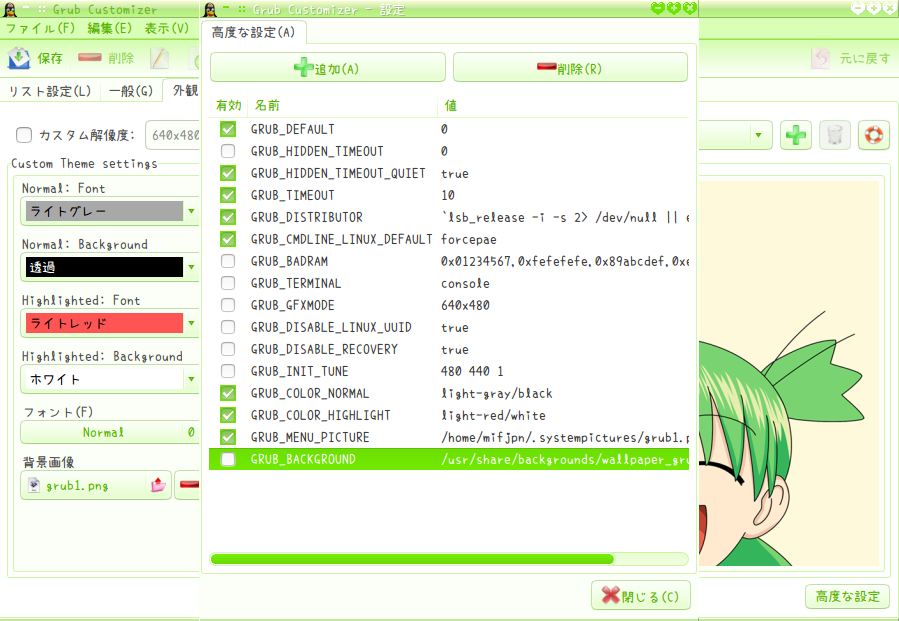Enable the GRUB_BACKGROUND checkbox
The width and height of the screenshot is (899, 621).
pyautogui.click(x=228, y=459)
